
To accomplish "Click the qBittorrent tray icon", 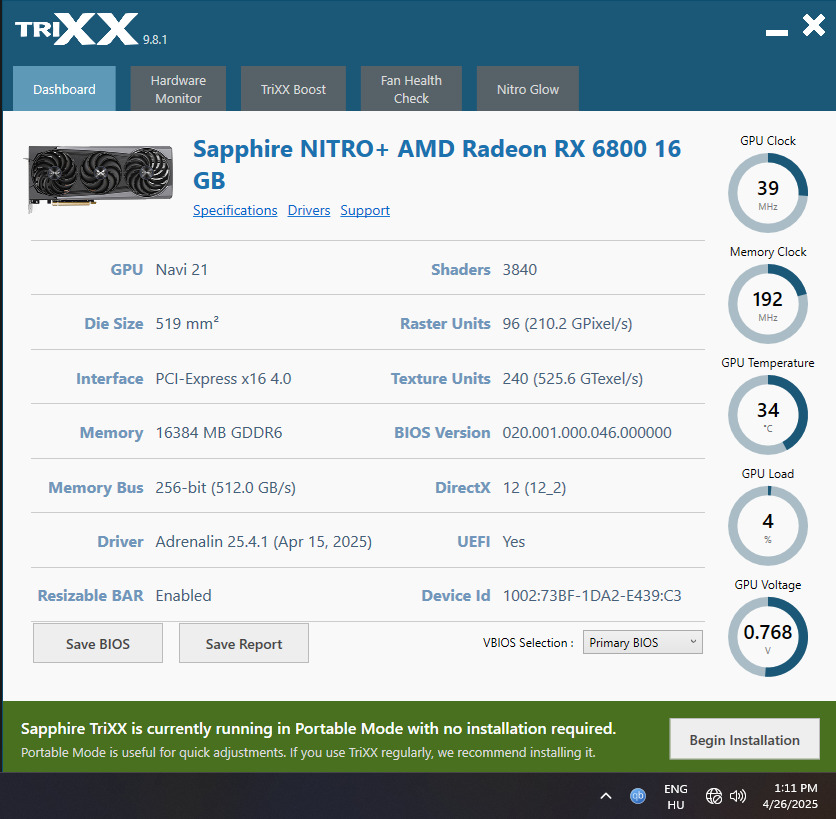I will tap(638, 796).
